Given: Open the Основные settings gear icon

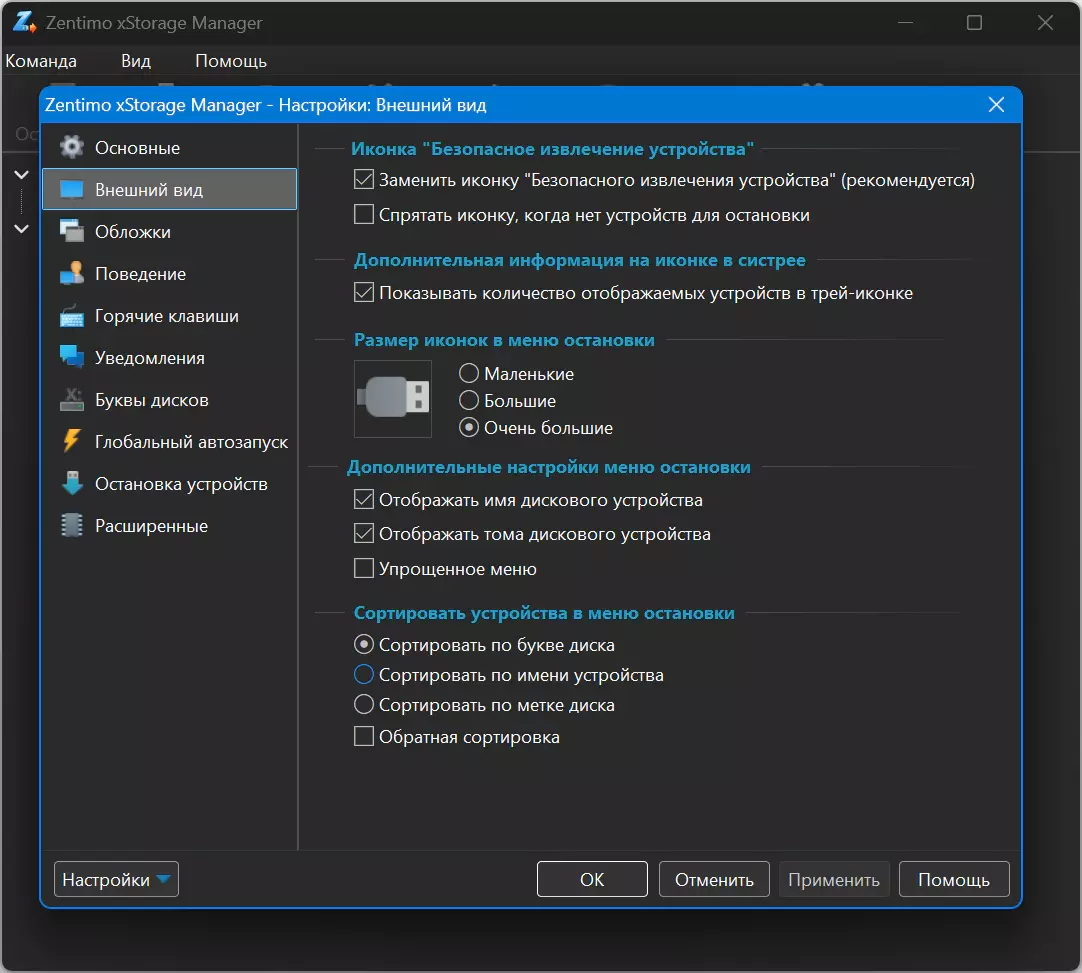Looking at the screenshot, I should (72, 147).
